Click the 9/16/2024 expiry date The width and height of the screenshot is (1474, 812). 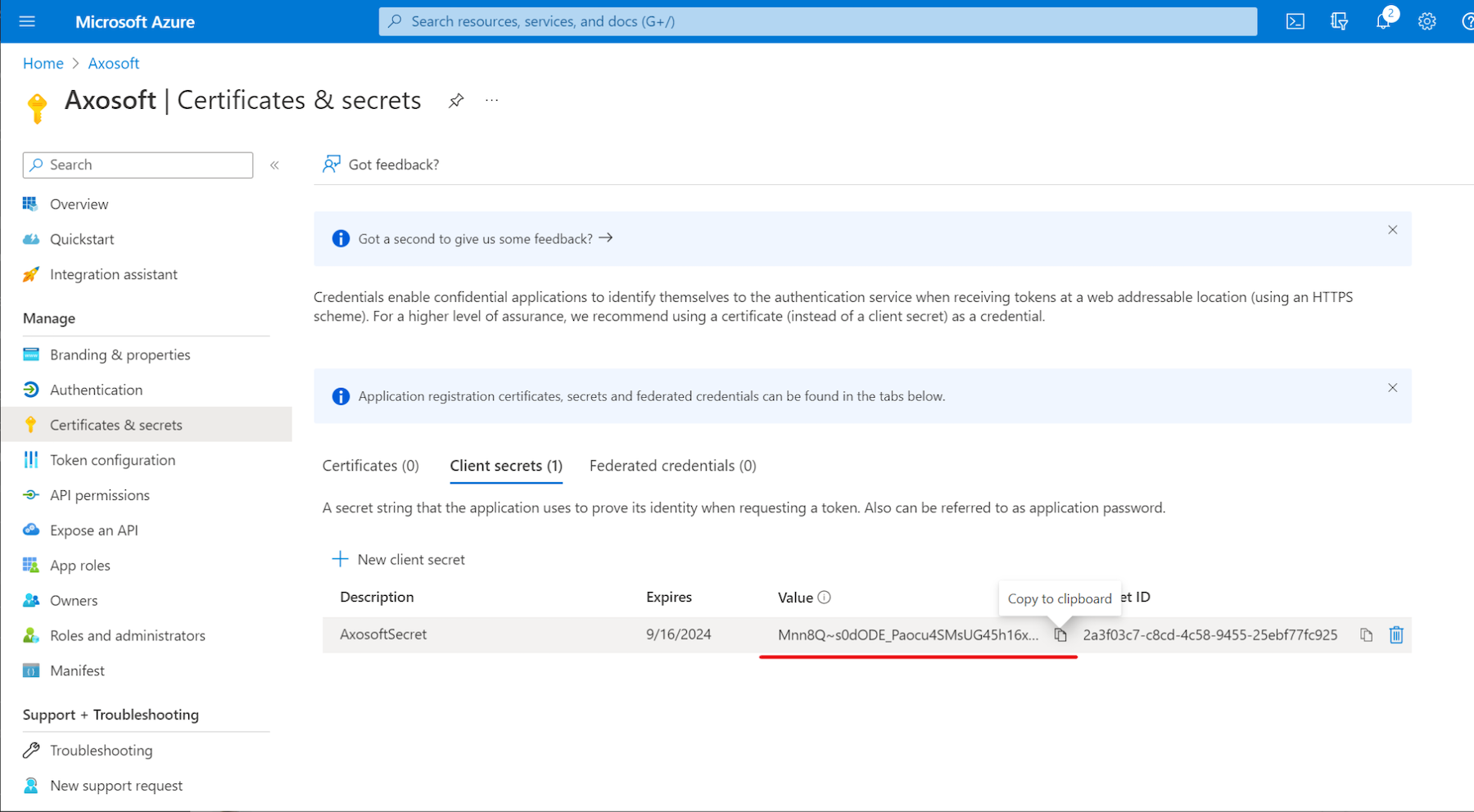pos(679,634)
